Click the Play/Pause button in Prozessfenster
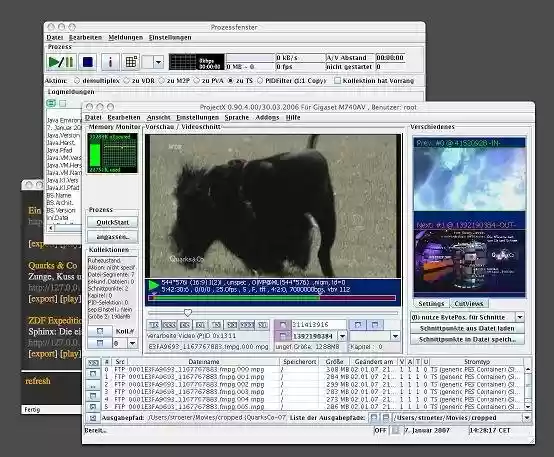 (x=61, y=62)
